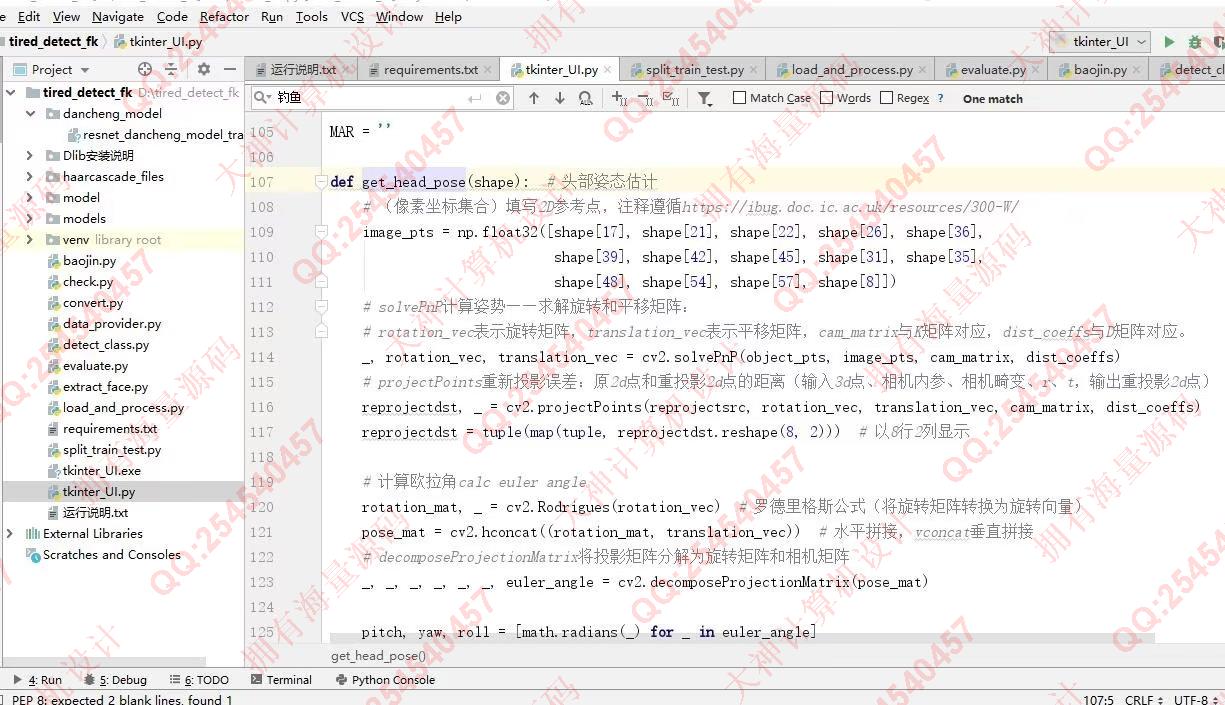Switch to the split_train_test.py tab

click(693, 70)
